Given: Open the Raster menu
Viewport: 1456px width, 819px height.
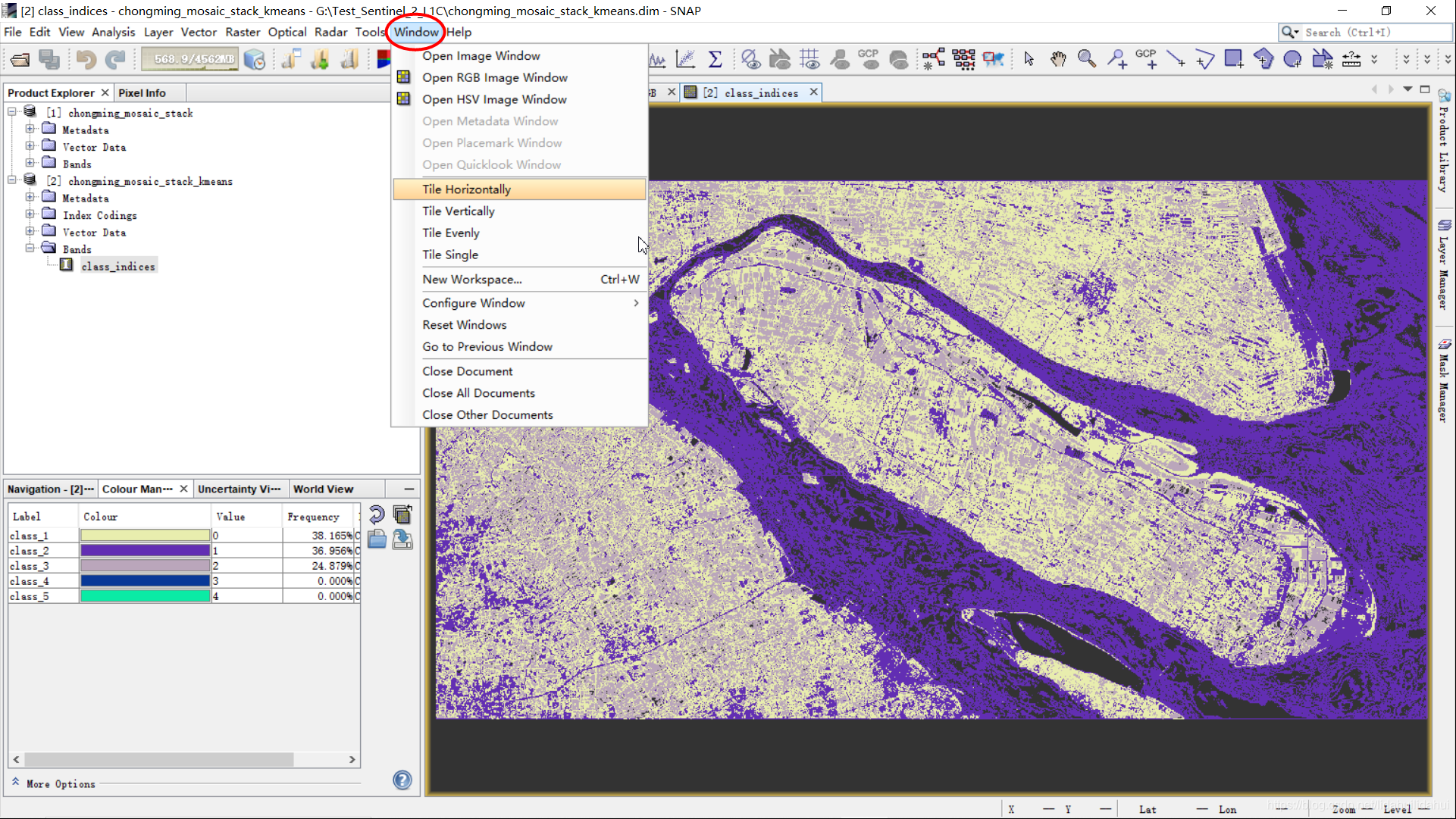Looking at the screenshot, I should 243,32.
